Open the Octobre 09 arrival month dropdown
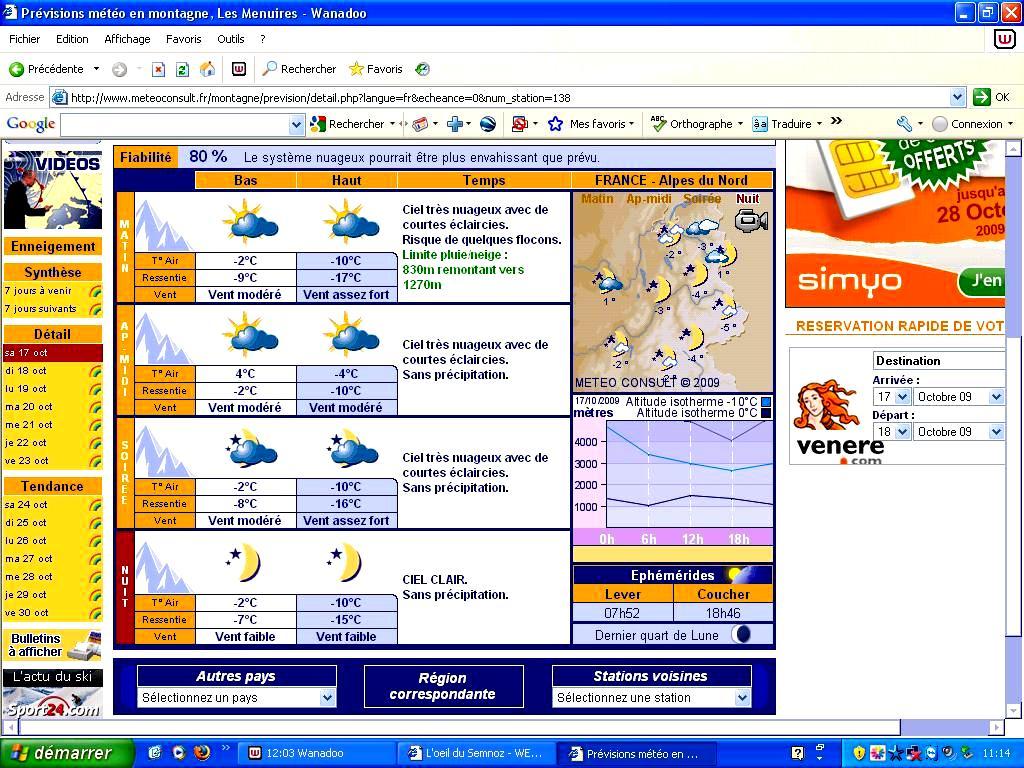 click(x=957, y=396)
